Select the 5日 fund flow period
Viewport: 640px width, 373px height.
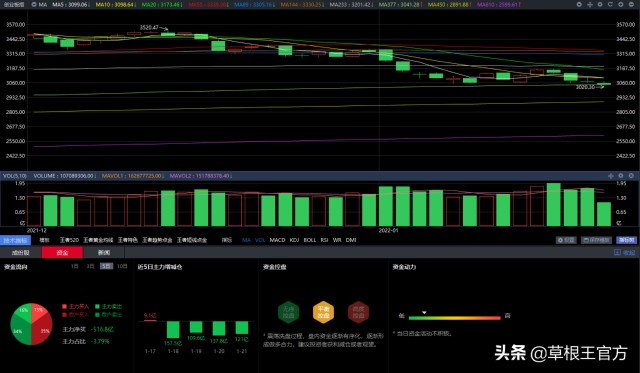pyautogui.click(x=106, y=266)
